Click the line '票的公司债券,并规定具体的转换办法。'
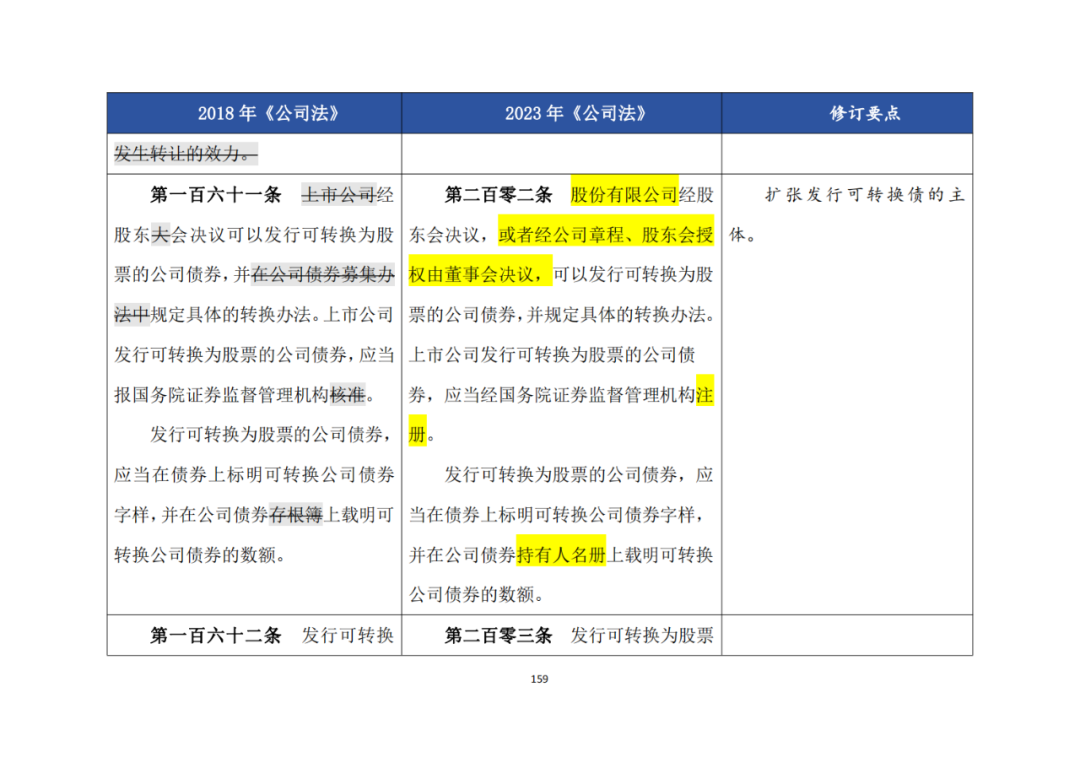The image size is (1080, 763). click(561, 315)
